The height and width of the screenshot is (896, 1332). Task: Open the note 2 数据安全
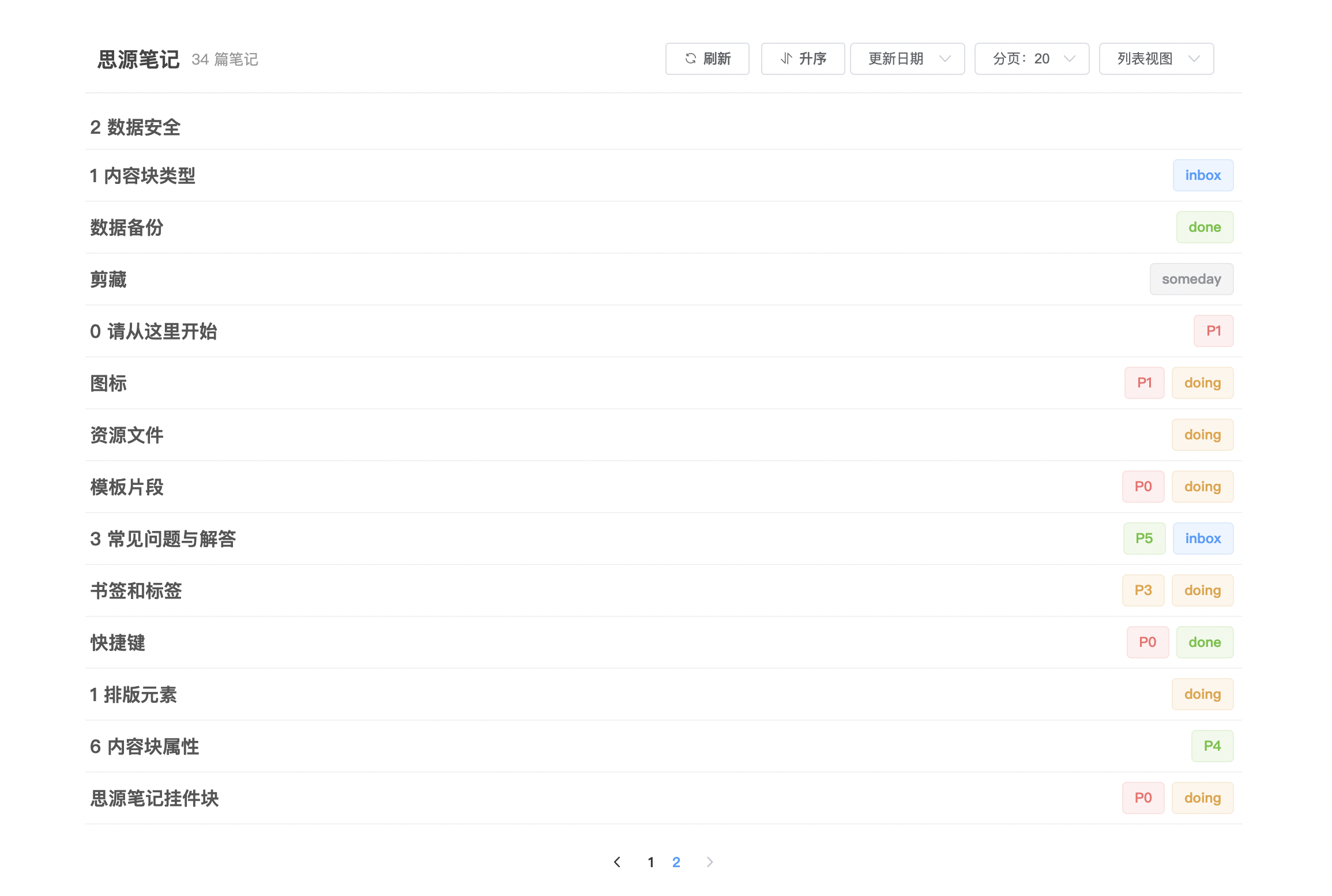point(136,127)
